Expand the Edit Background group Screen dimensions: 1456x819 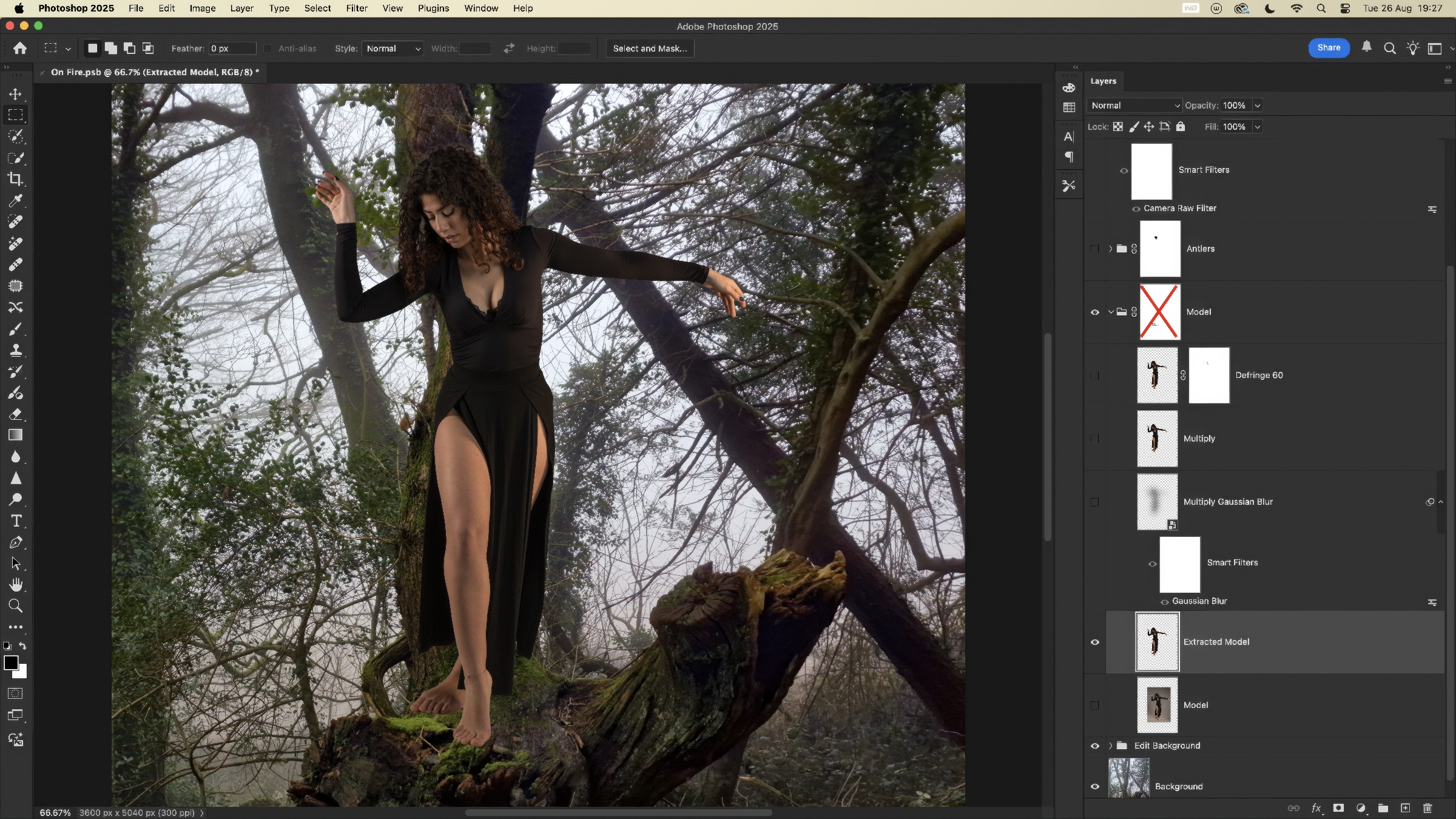pyautogui.click(x=1111, y=746)
